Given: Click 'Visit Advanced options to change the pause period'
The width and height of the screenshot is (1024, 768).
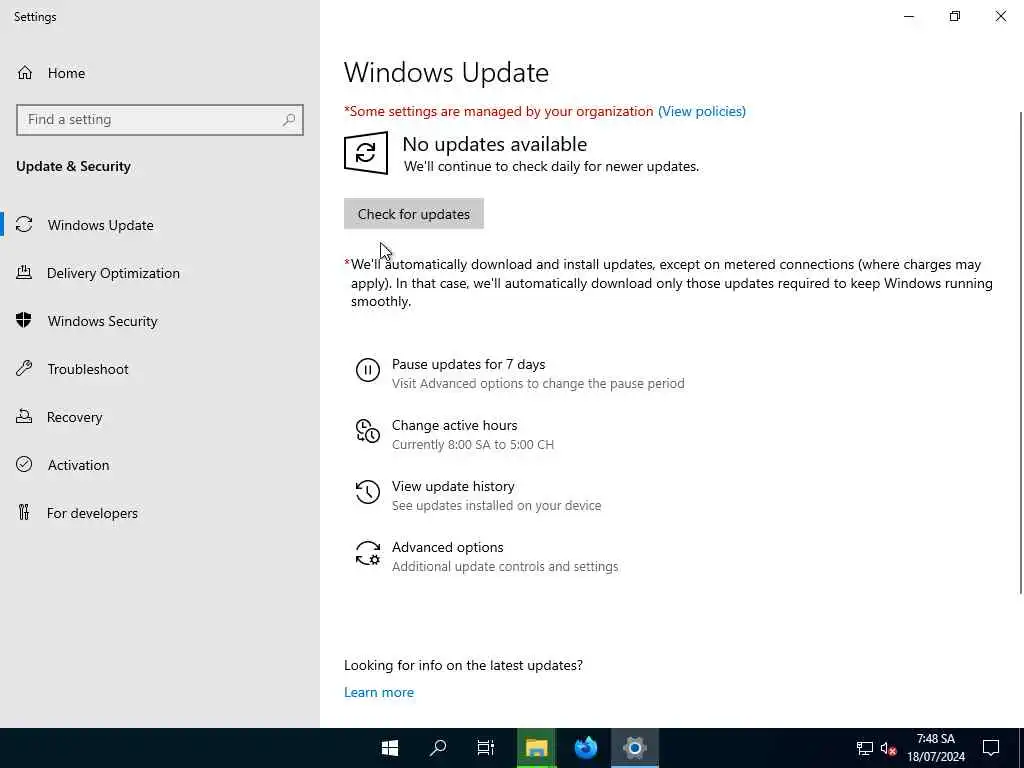Looking at the screenshot, I should coord(538,383).
